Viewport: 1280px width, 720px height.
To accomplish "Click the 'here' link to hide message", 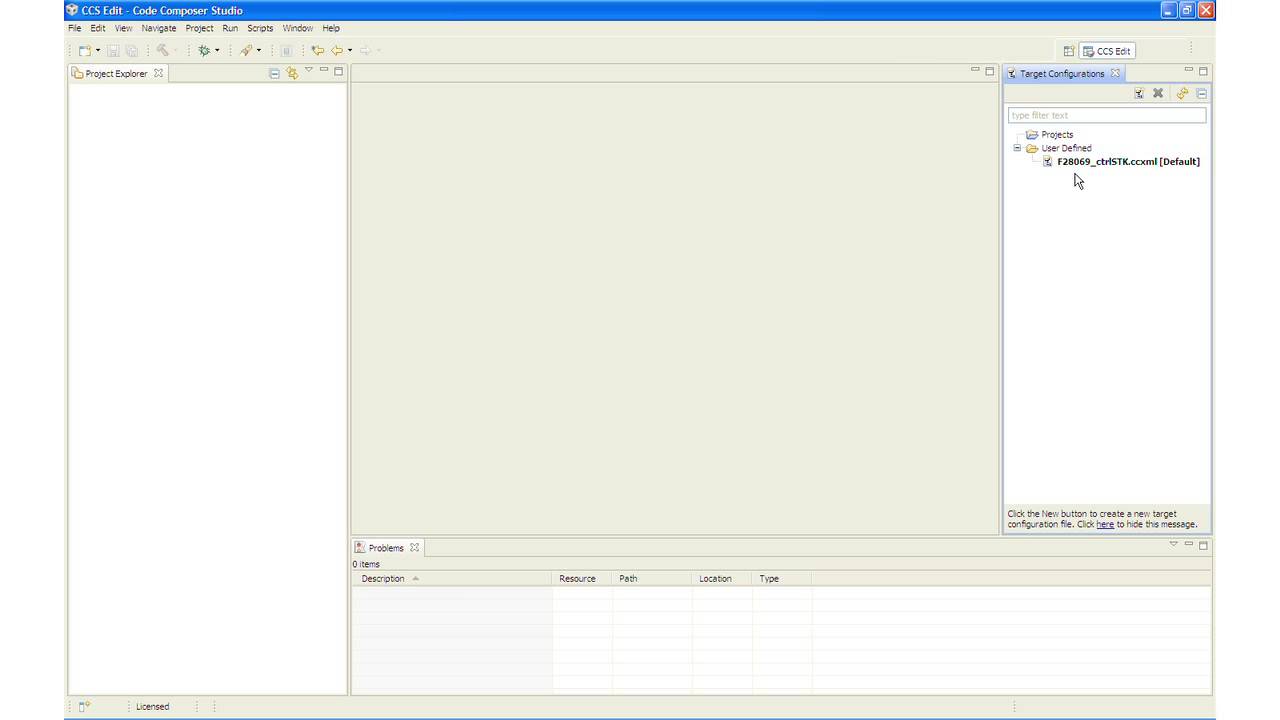I will [x=1105, y=524].
